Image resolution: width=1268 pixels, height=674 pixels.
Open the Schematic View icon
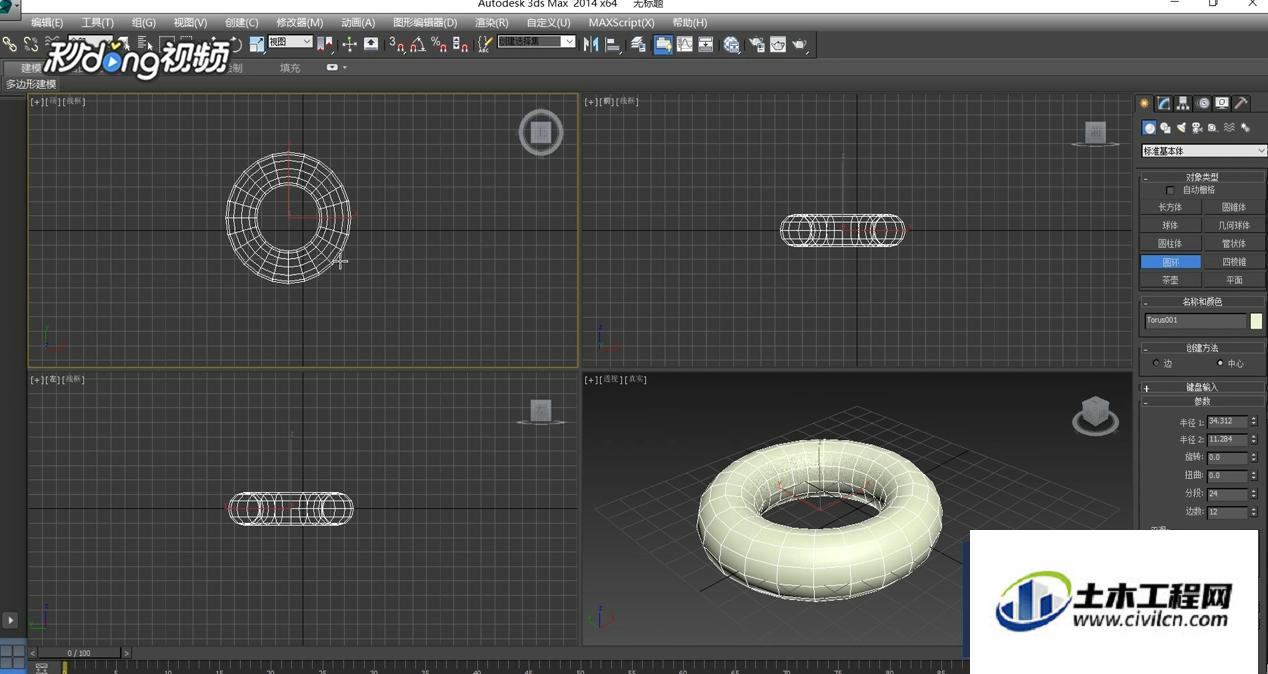(x=706, y=44)
